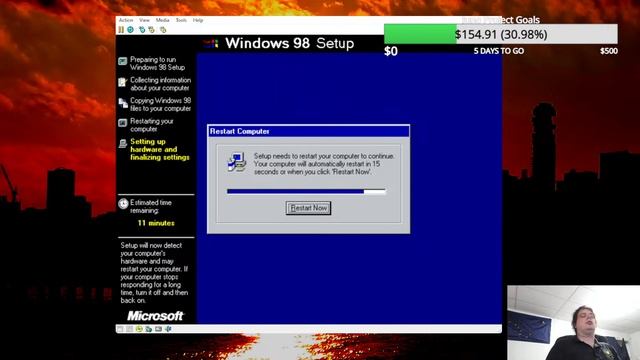This screenshot has height=360, width=640.
Task: Click the Copying Windows 98 files text
Action: coord(160,104)
